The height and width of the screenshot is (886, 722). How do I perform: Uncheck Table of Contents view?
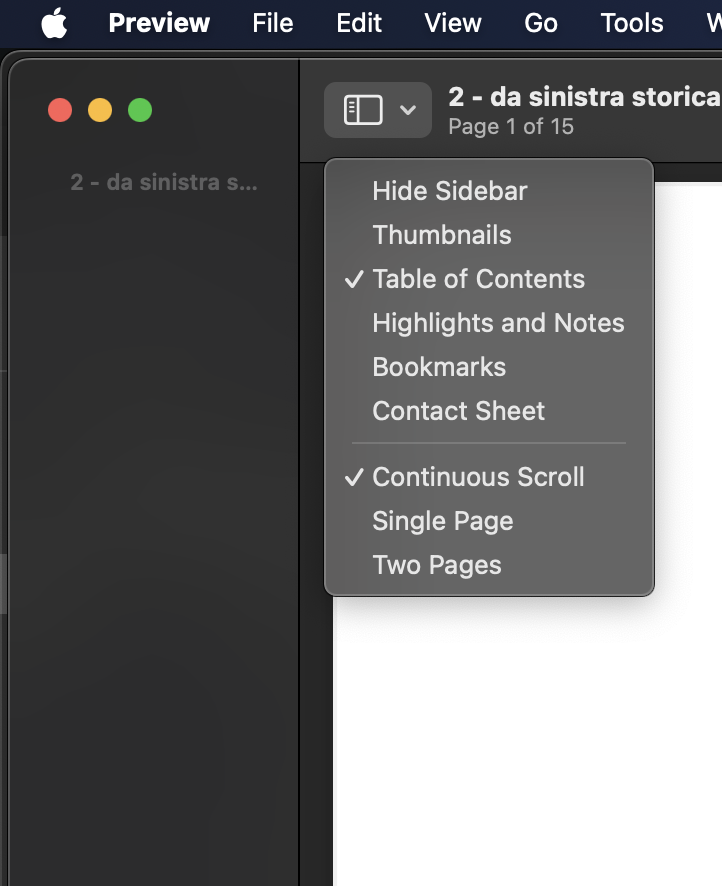pos(478,278)
